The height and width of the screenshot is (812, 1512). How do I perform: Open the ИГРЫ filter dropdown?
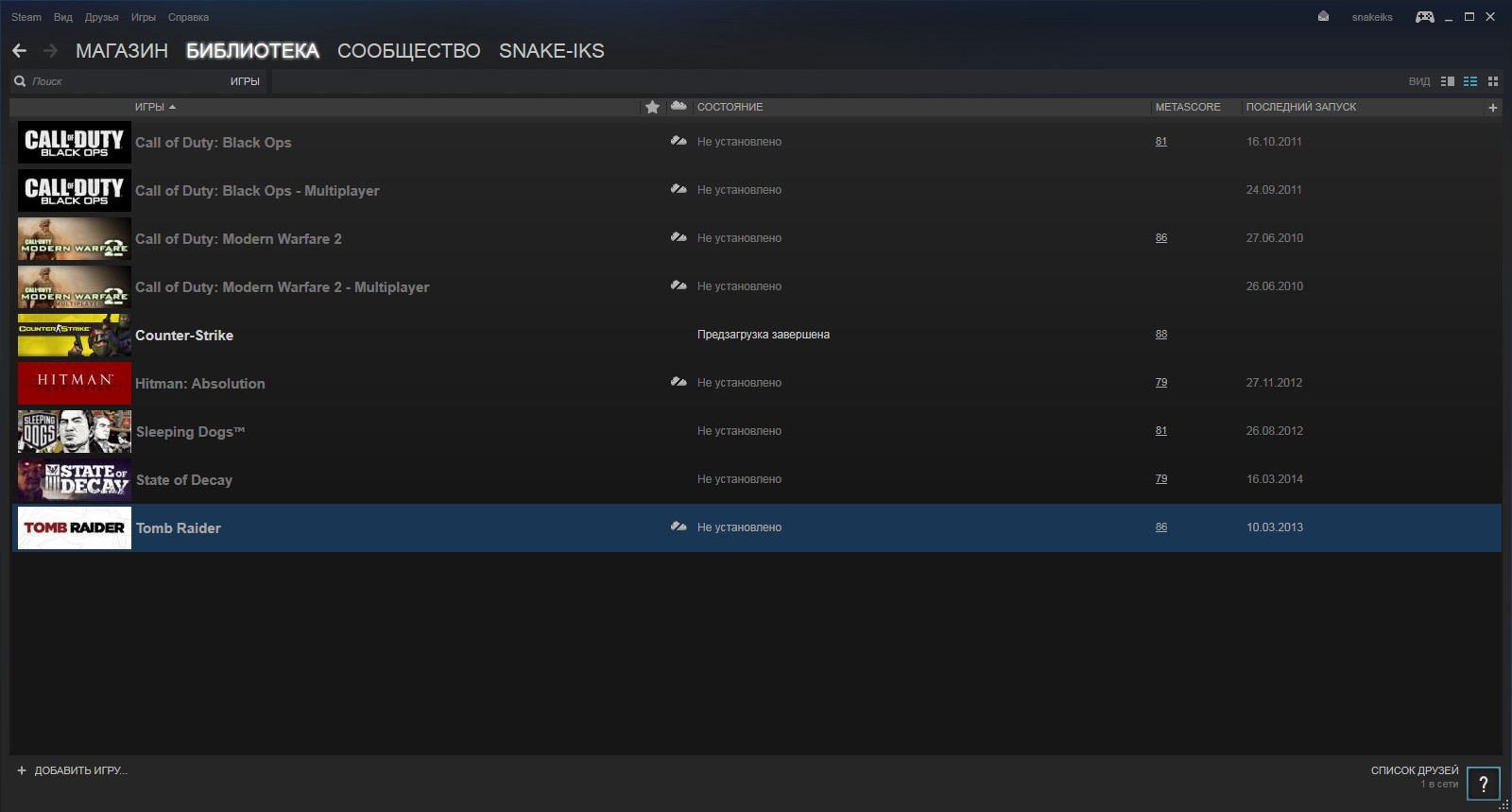(x=245, y=81)
